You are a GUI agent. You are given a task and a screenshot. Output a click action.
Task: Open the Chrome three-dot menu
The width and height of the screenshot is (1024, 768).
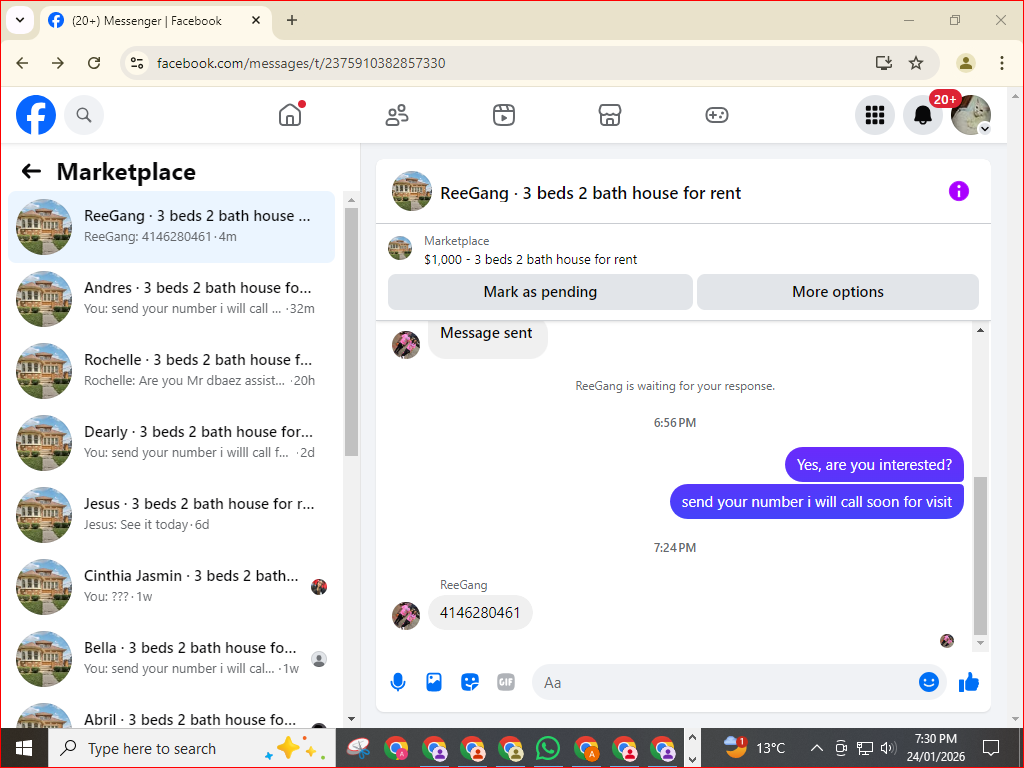[x=1001, y=63]
